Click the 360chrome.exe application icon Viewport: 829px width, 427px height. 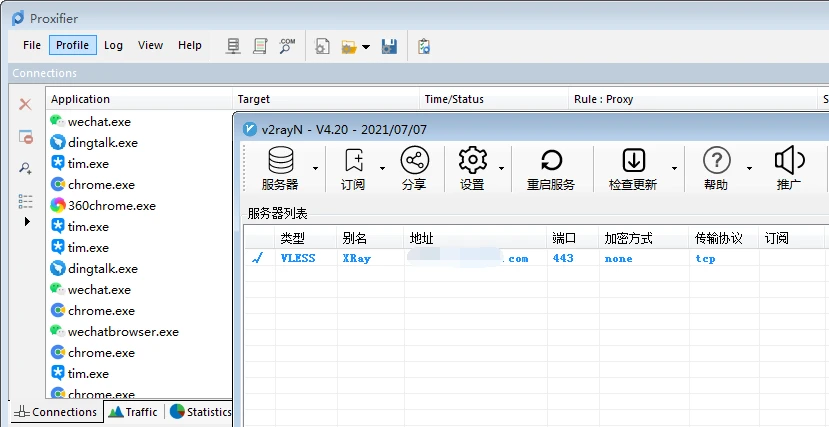tap(58, 206)
